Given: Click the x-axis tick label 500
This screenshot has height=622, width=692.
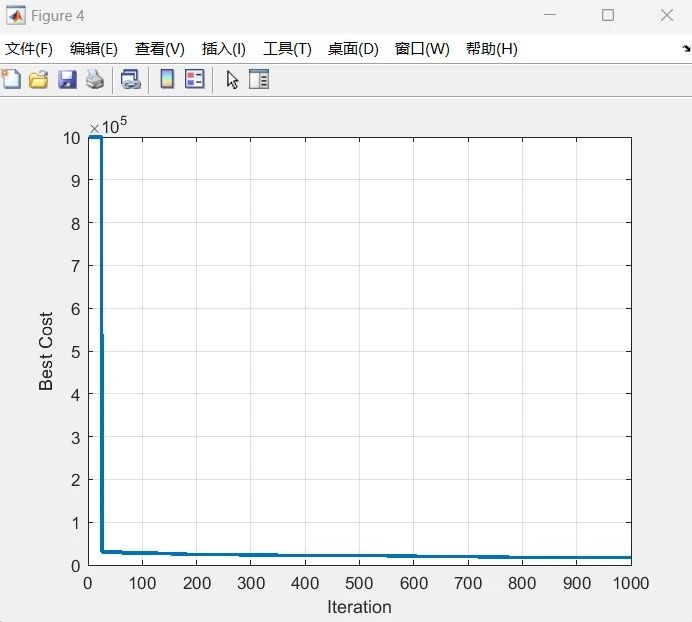Looking at the screenshot, I should [359, 584].
